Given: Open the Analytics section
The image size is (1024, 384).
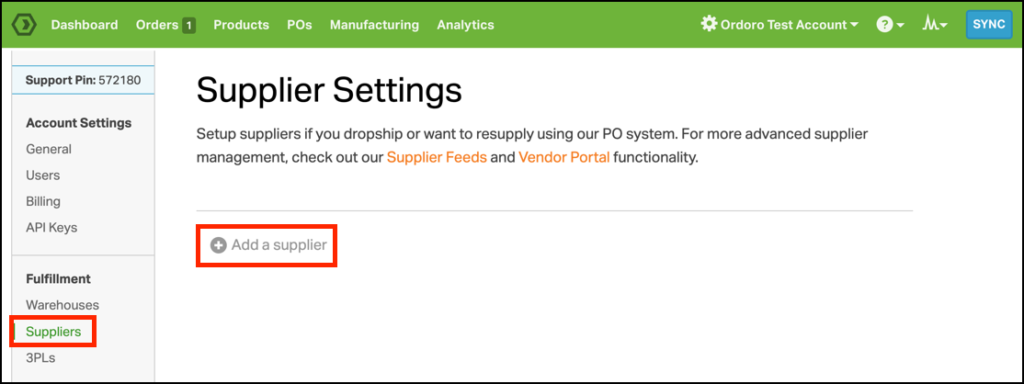Looking at the screenshot, I should [x=466, y=25].
